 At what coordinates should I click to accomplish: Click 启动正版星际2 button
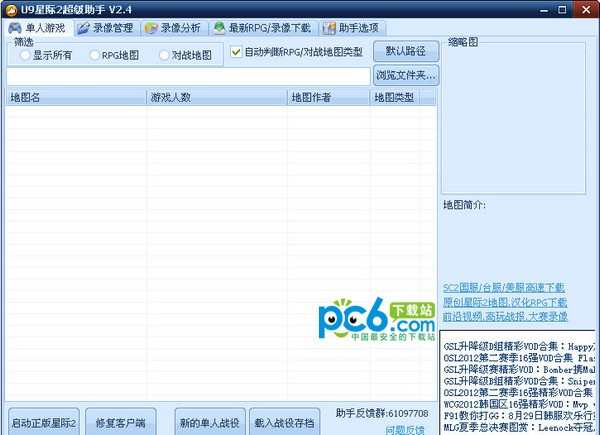(44, 422)
